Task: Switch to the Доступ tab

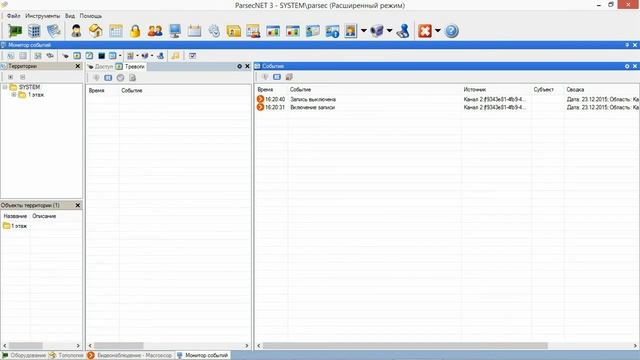Action: tap(100, 67)
